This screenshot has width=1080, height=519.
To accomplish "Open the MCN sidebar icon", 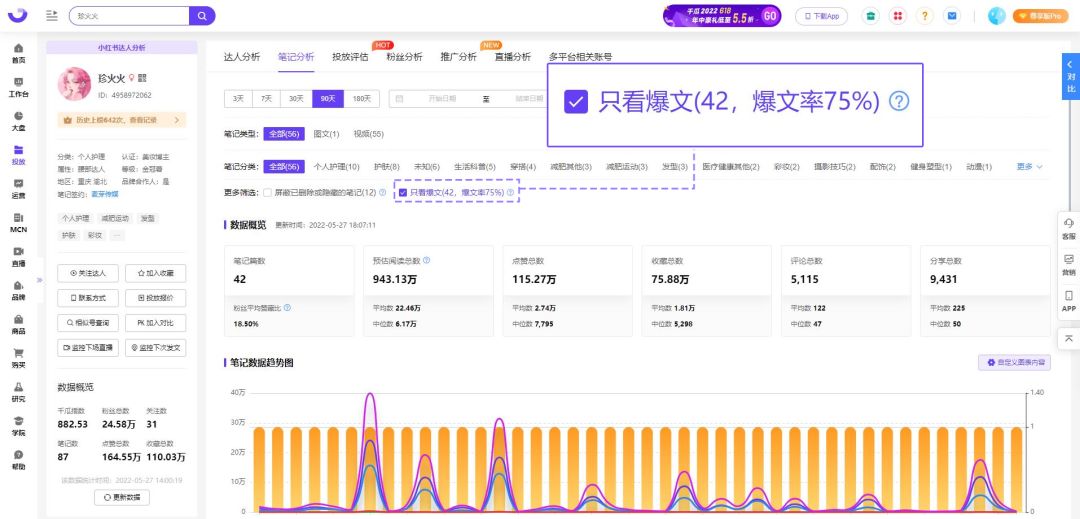I will click(x=18, y=222).
